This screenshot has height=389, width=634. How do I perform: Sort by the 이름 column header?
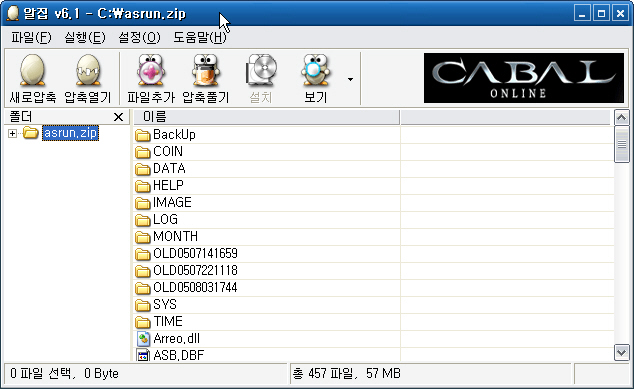[x=266, y=117]
